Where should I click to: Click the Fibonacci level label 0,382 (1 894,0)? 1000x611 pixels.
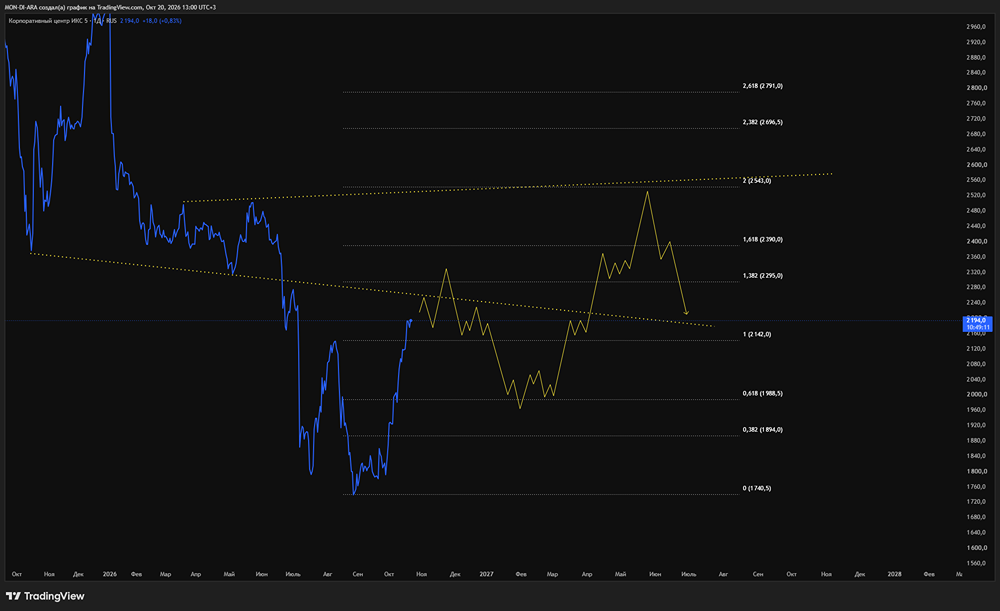coord(763,429)
